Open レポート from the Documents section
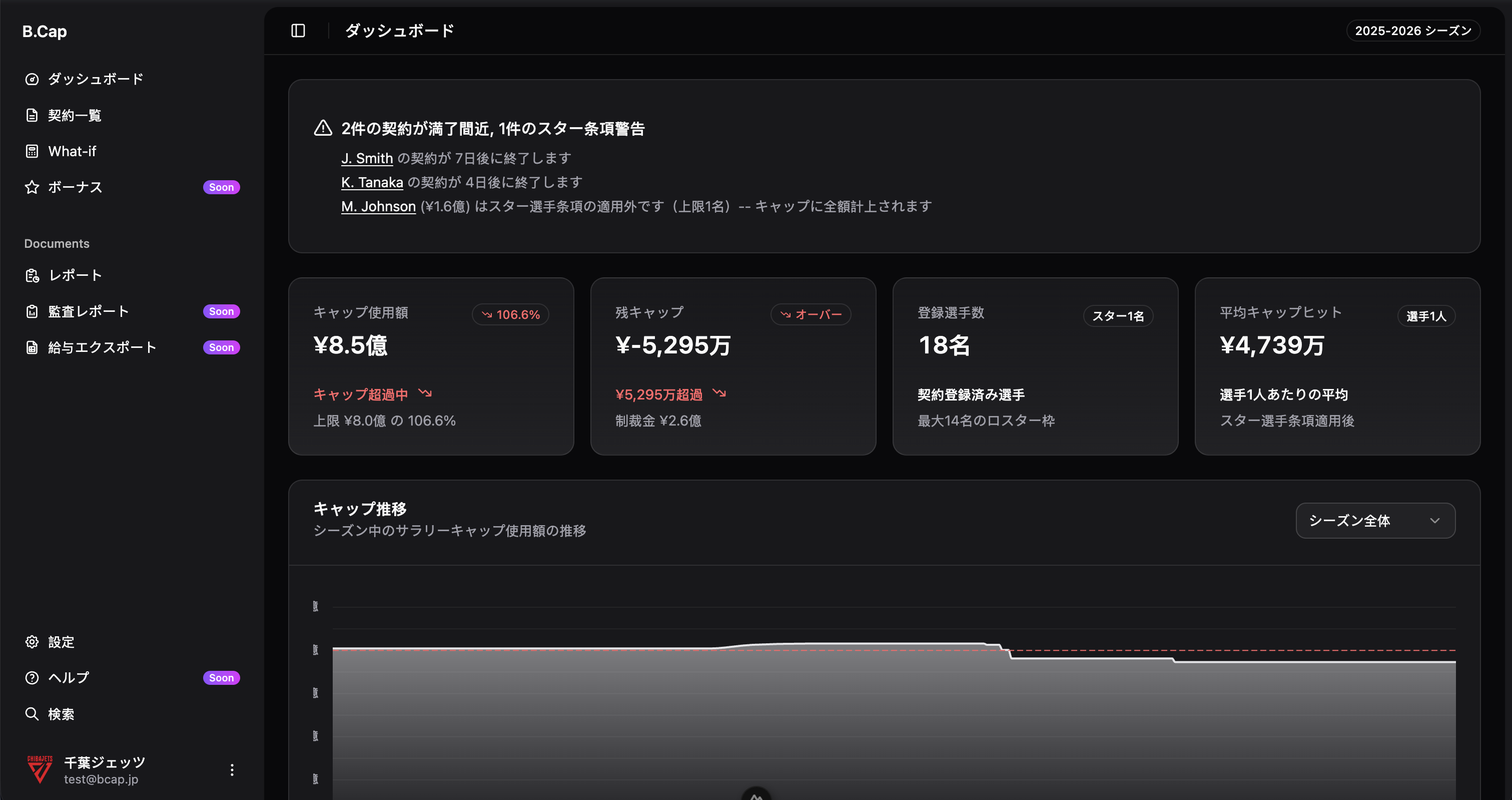This screenshot has width=1512, height=800. pos(33,275)
